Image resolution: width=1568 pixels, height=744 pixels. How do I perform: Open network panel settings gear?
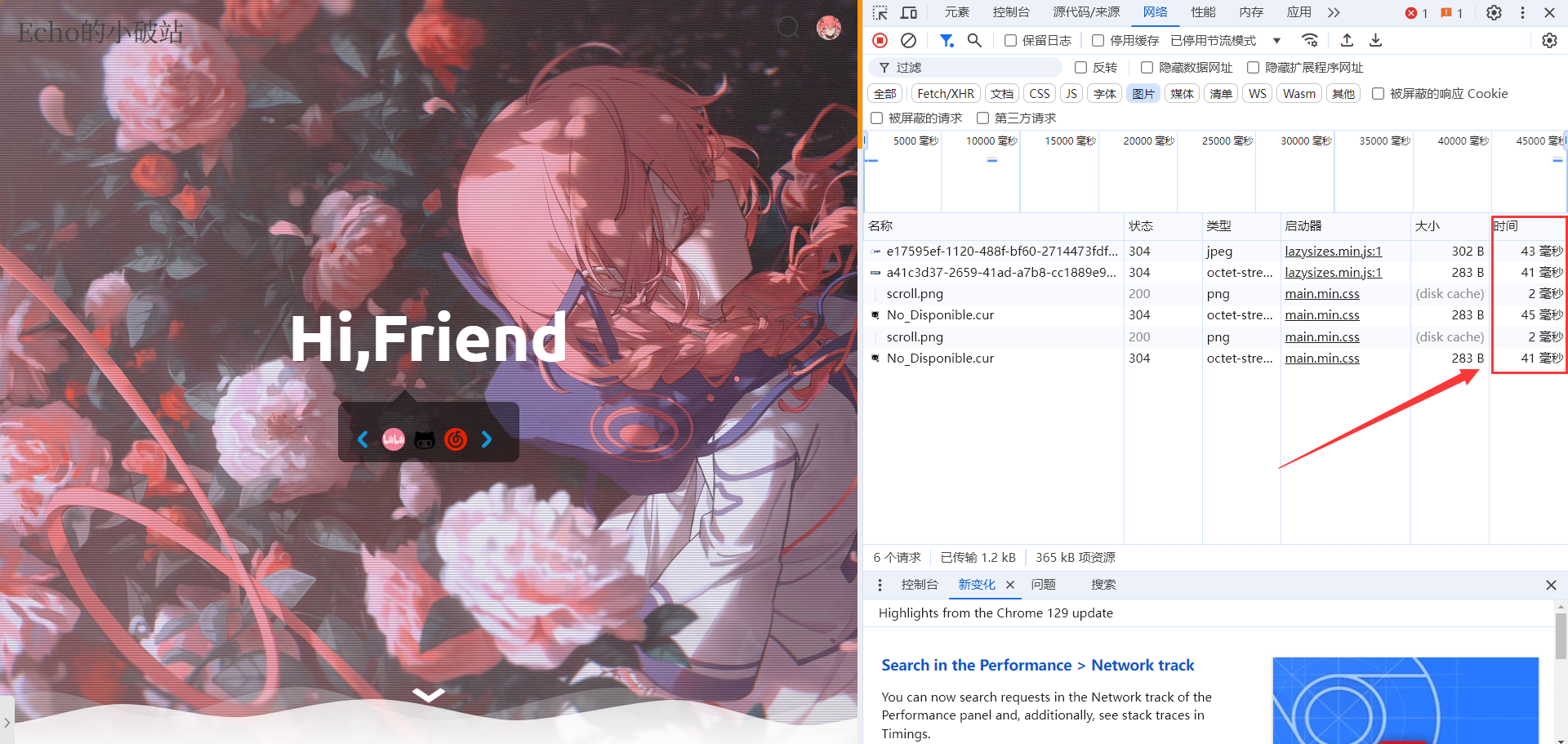point(1549,40)
